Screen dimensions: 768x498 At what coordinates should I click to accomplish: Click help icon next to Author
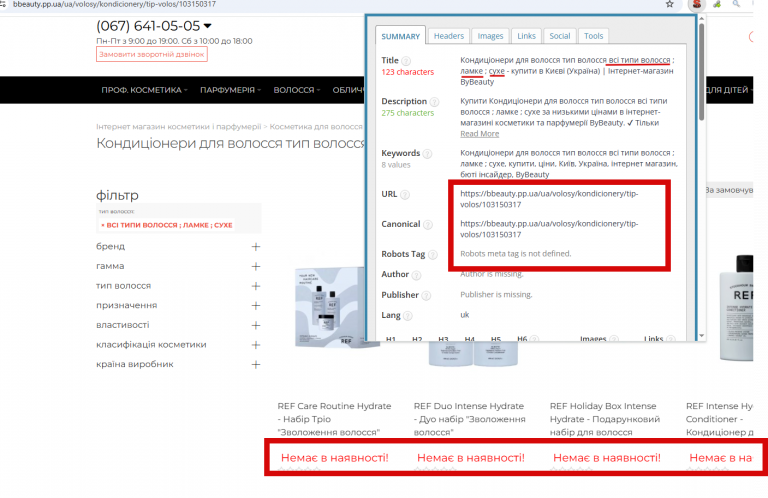(416, 275)
